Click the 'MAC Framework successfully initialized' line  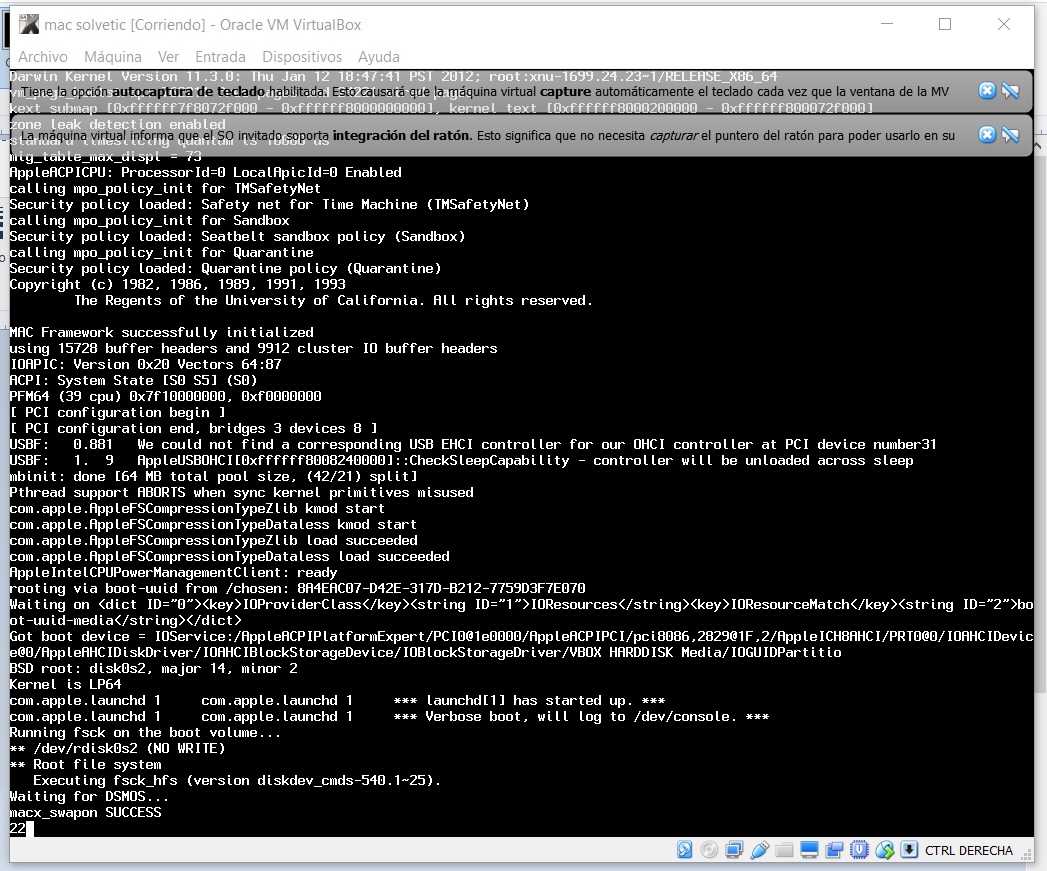(x=162, y=332)
